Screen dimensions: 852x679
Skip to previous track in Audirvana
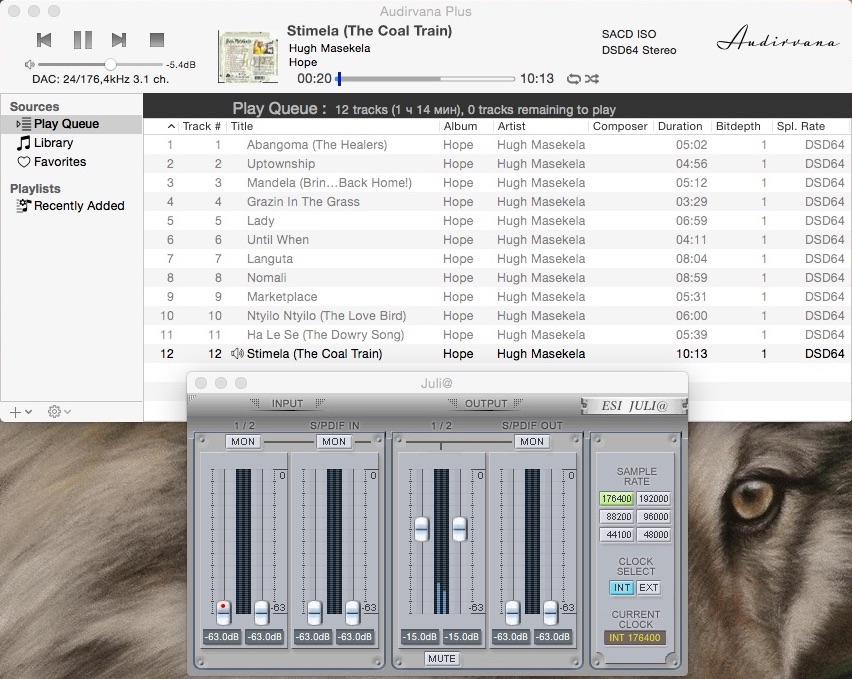pyautogui.click(x=44, y=40)
